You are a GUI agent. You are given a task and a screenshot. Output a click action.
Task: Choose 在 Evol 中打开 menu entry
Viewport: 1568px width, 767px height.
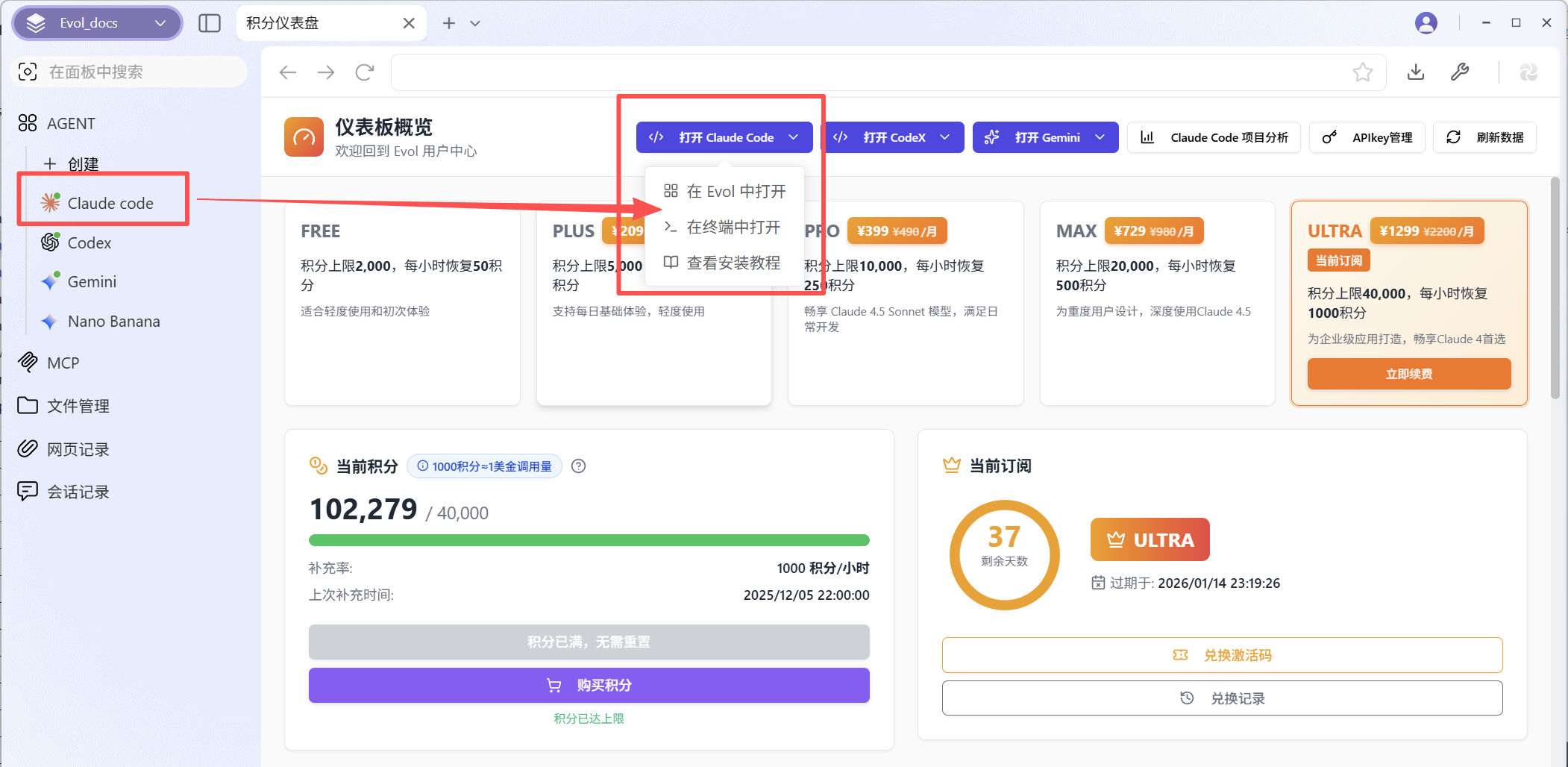coord(735,192)
